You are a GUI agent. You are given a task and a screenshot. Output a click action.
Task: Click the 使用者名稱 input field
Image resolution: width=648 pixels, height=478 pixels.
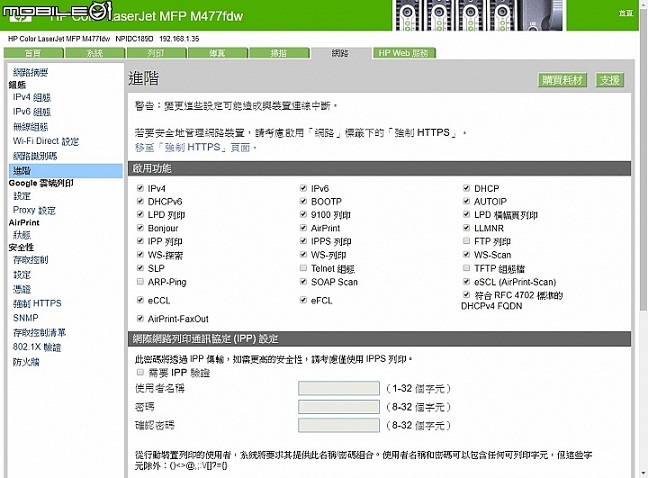click(339, 388)
